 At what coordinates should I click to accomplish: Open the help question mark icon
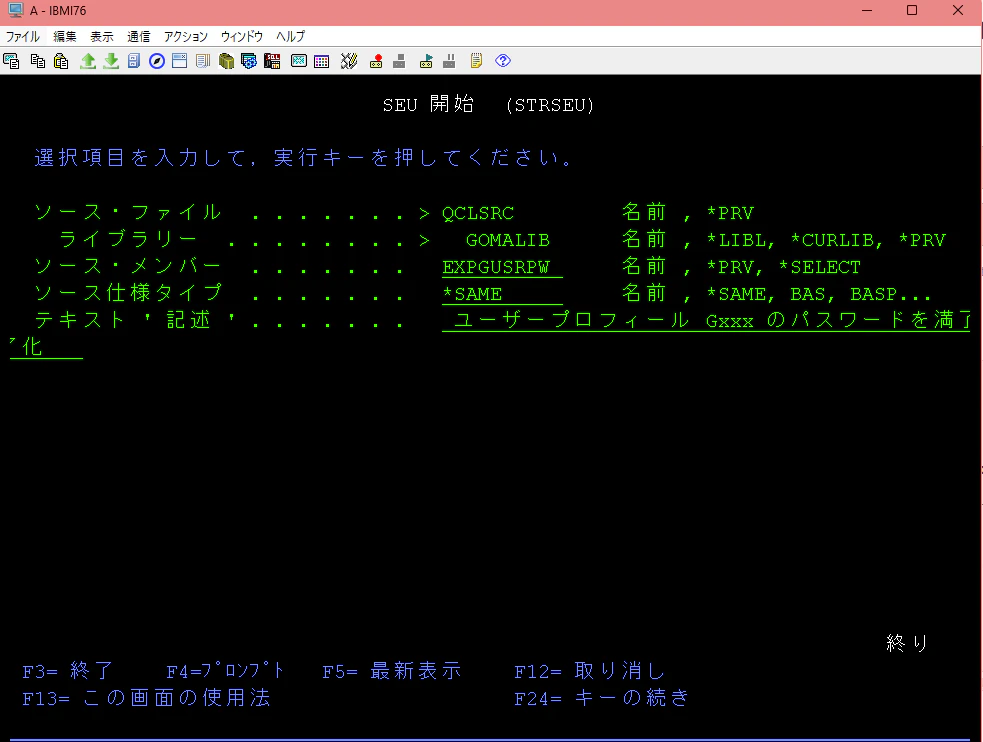click(x=503, y=61)
